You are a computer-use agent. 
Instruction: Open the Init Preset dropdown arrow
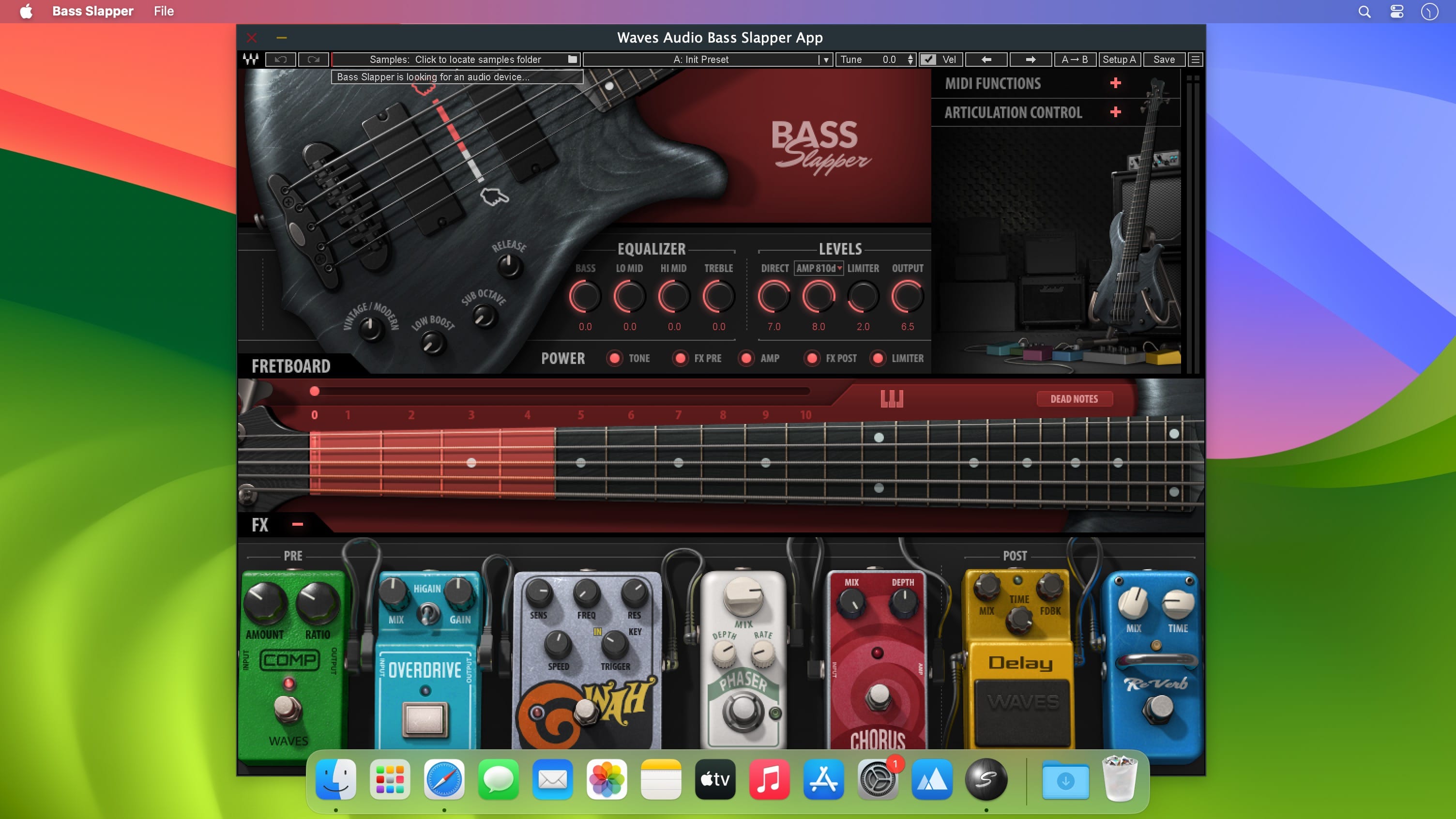pos(826,60)
